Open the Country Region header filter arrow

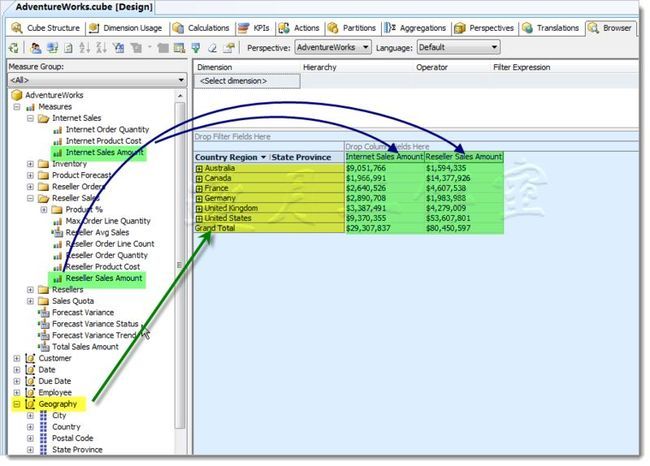pos(263,158)
